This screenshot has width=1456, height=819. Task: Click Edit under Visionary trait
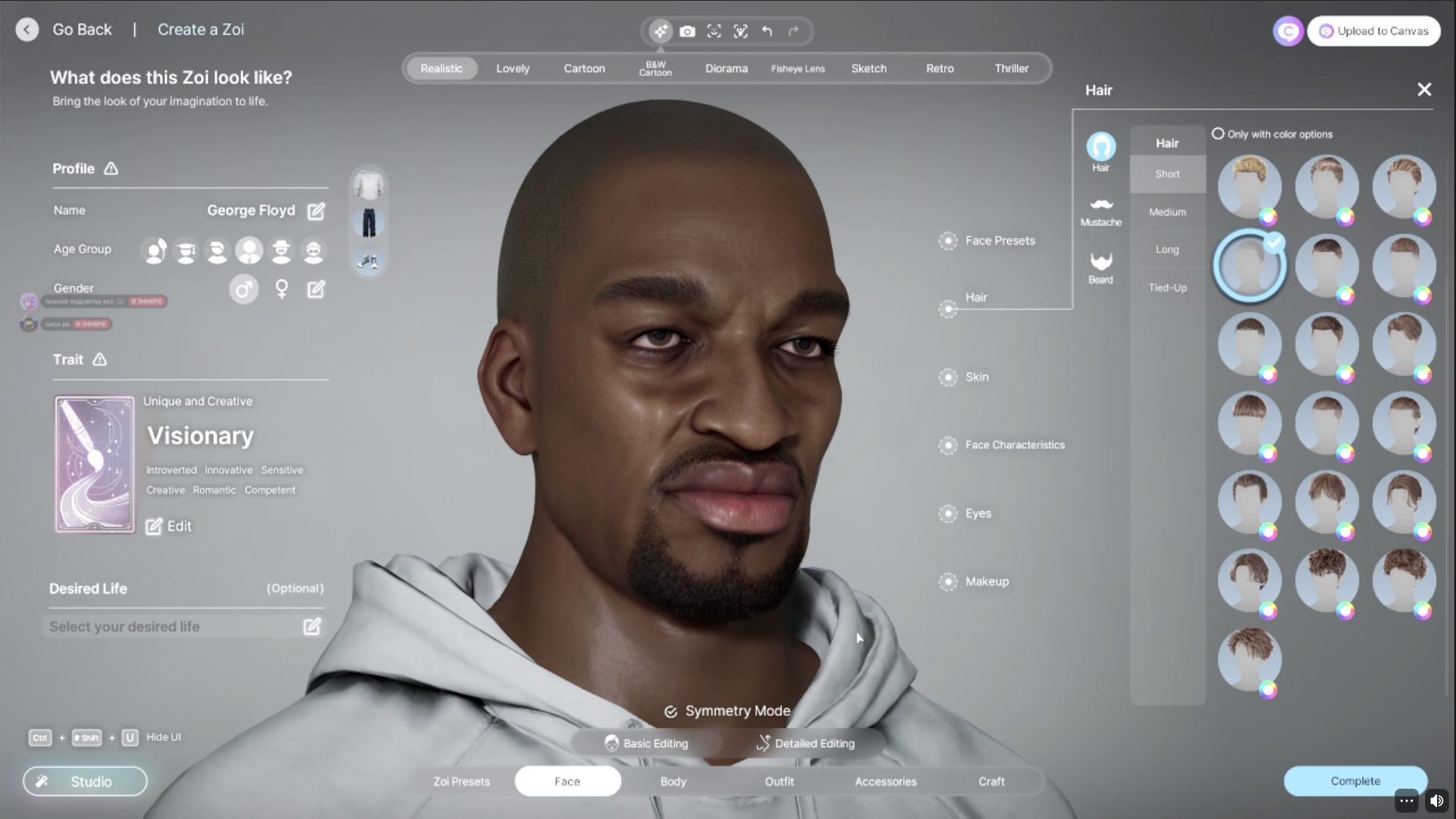168,526
